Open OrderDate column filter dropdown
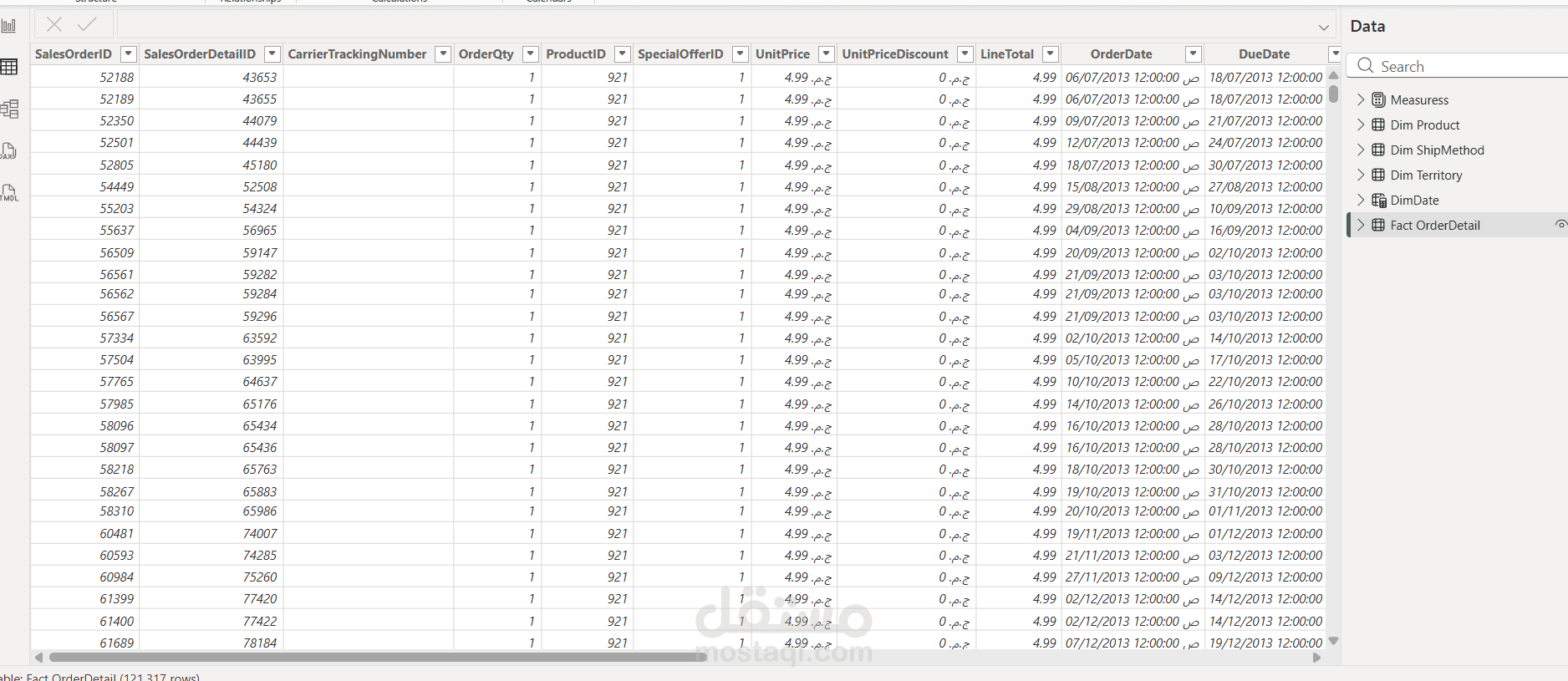 (x=1194, y=54)
